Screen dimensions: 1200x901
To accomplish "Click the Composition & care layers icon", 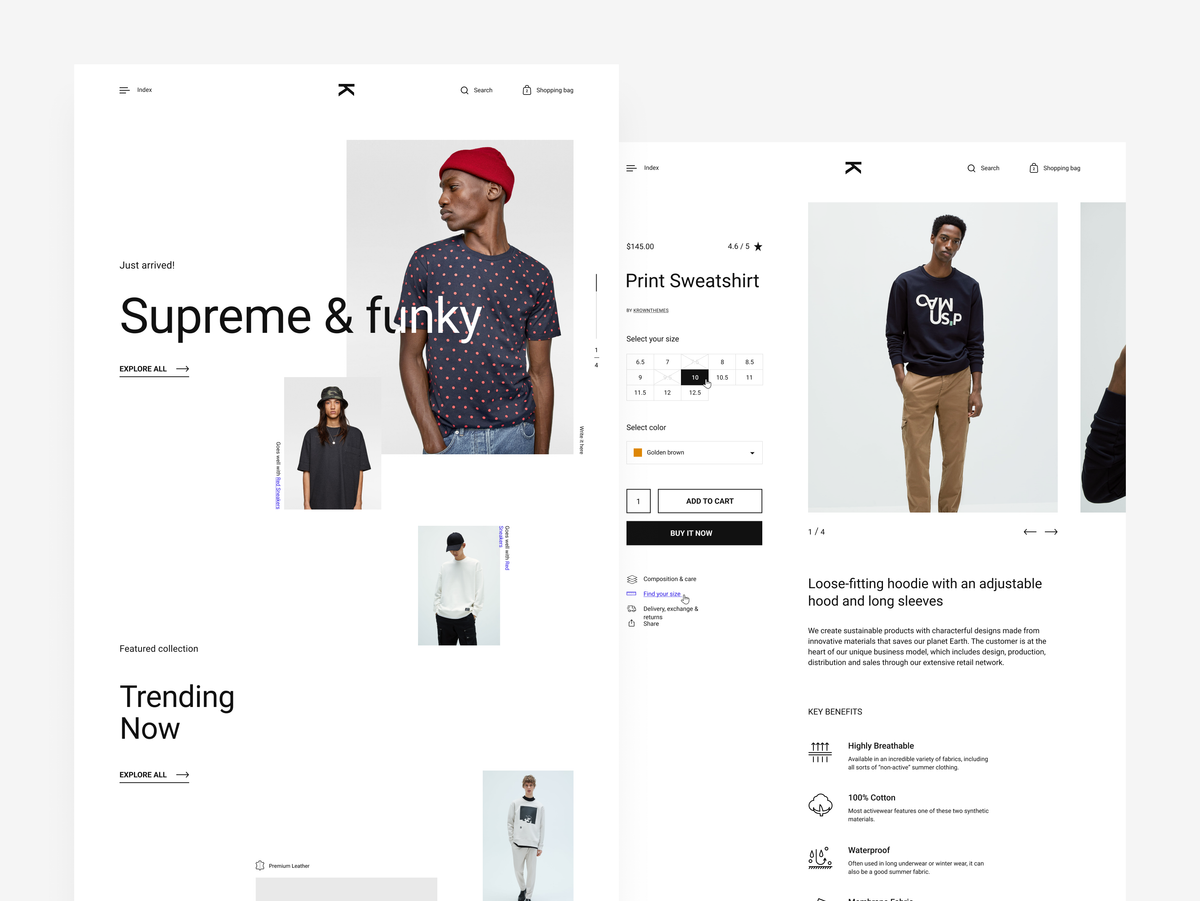I will (632, 579).
